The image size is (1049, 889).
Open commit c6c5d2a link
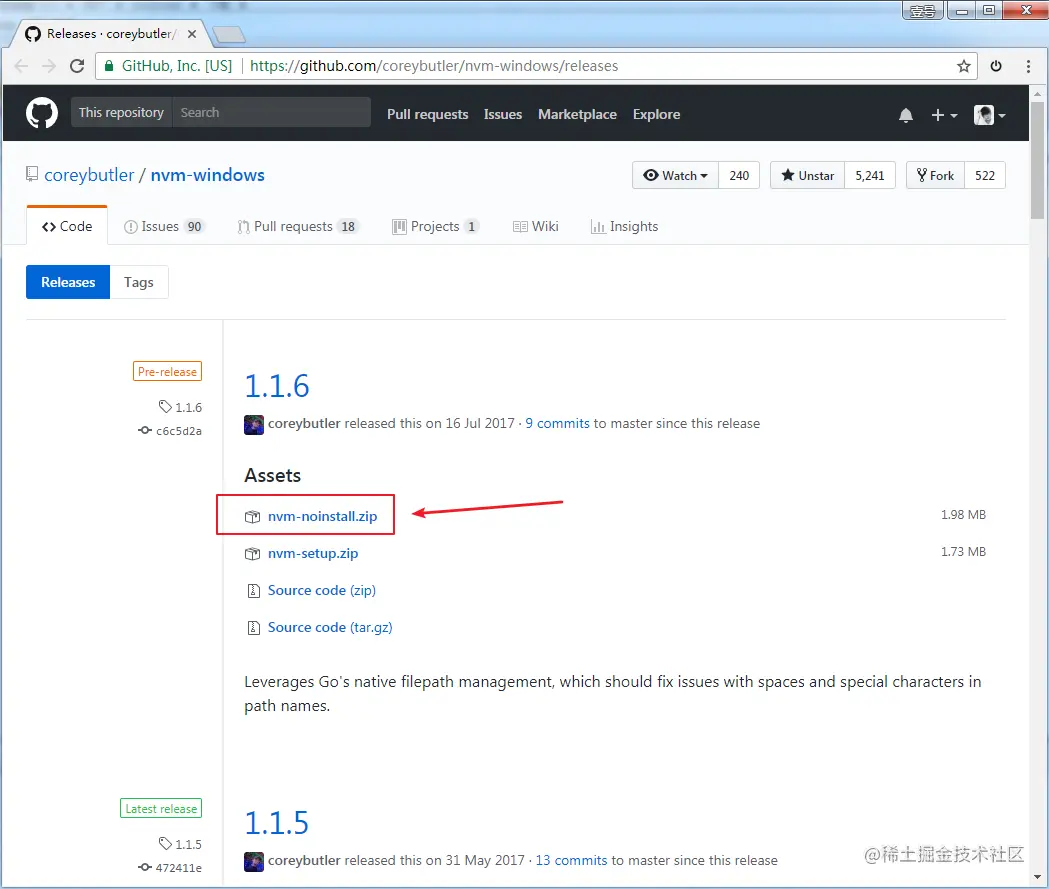[171, 431]
